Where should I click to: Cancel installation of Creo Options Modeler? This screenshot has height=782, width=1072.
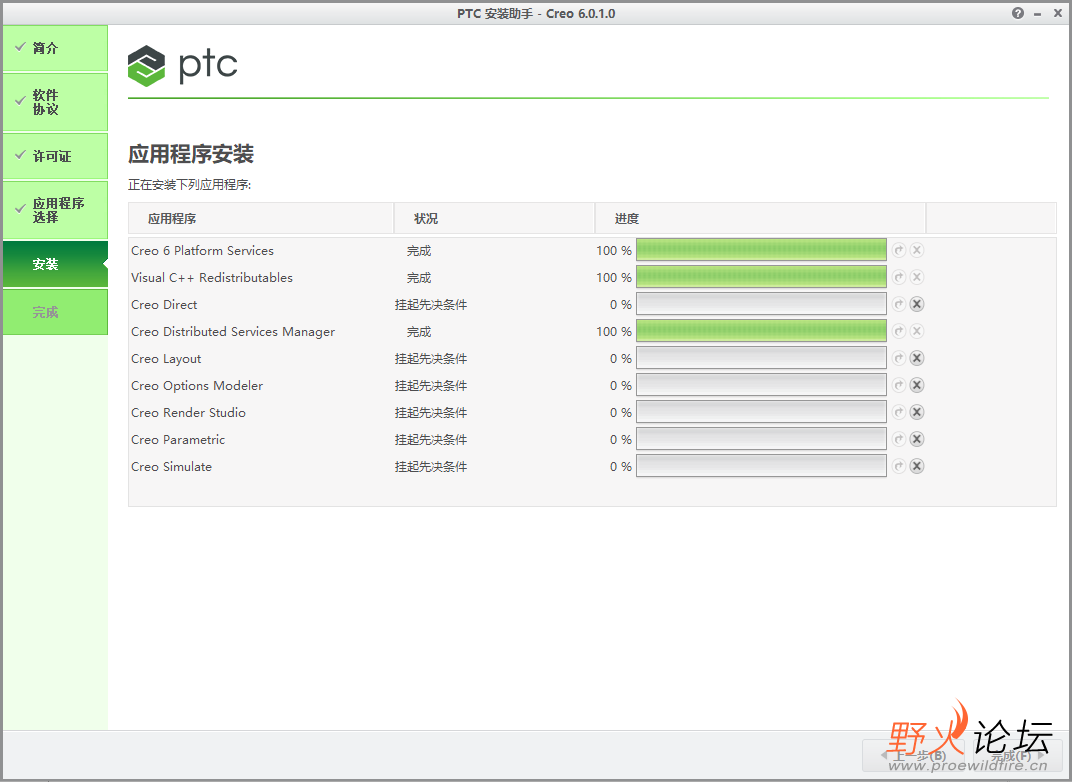[x=917, y=386]
